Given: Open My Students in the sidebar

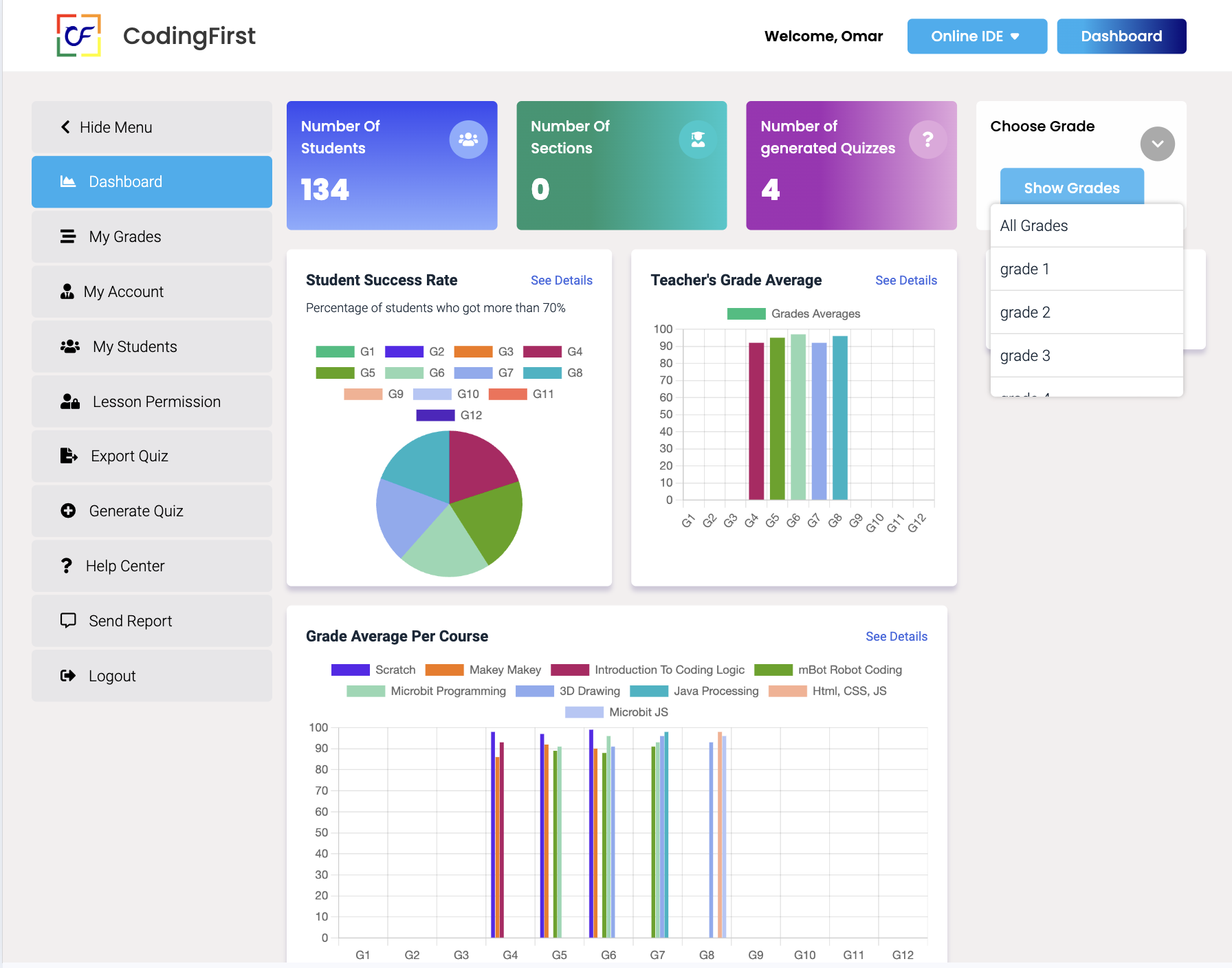Looking at the screenshot, I should [x=135, y=346].
